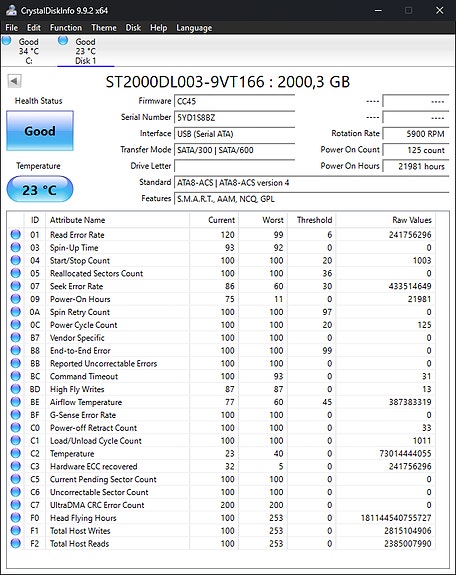Open the Theme menu
This screenshot has width=456, height=575.
pyautogui.click(x=104, y=28)
